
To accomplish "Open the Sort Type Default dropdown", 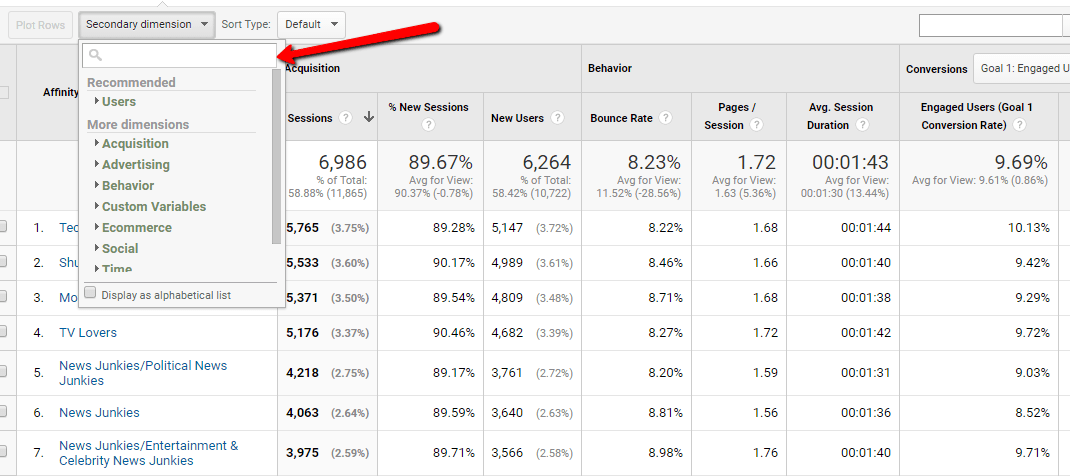I will [310, 24].
